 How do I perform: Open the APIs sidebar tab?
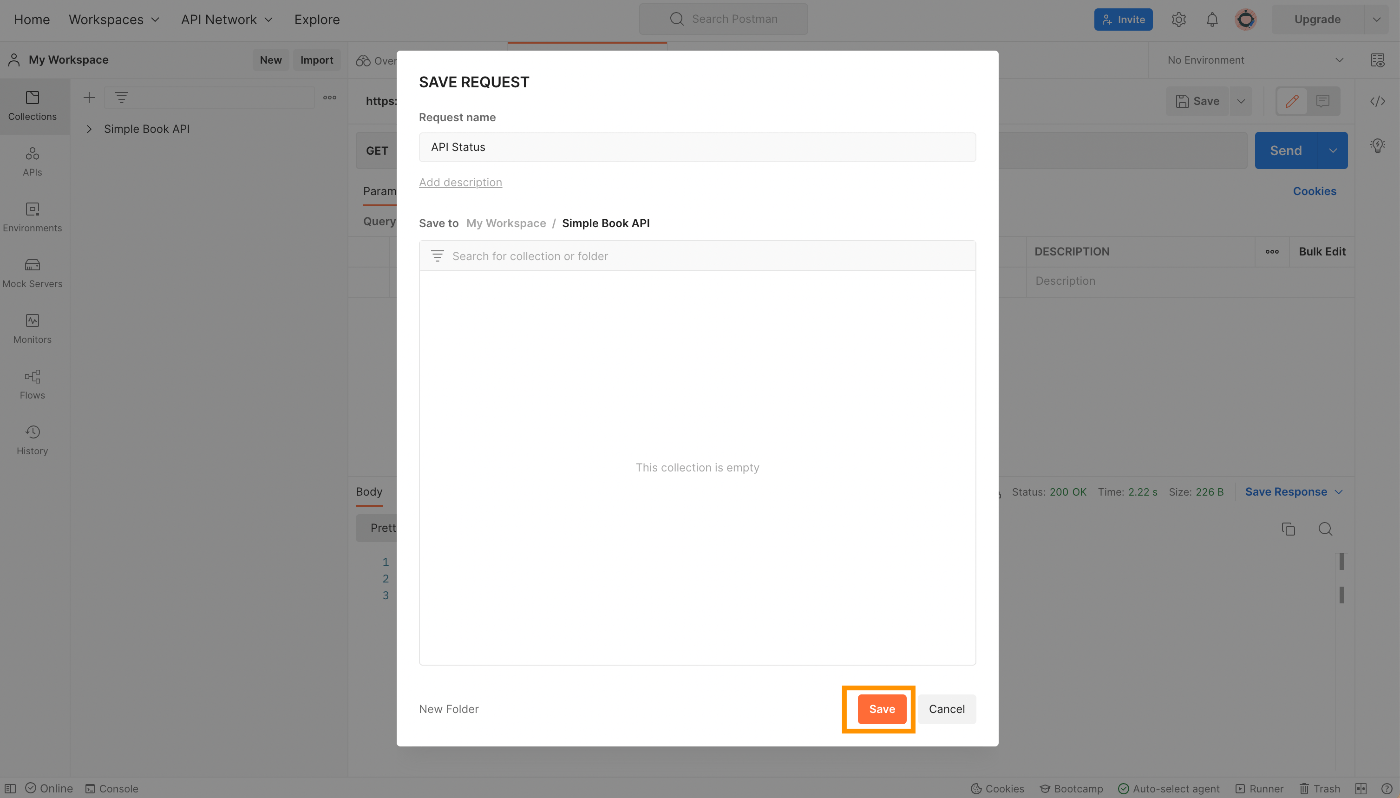coord(33,161)
